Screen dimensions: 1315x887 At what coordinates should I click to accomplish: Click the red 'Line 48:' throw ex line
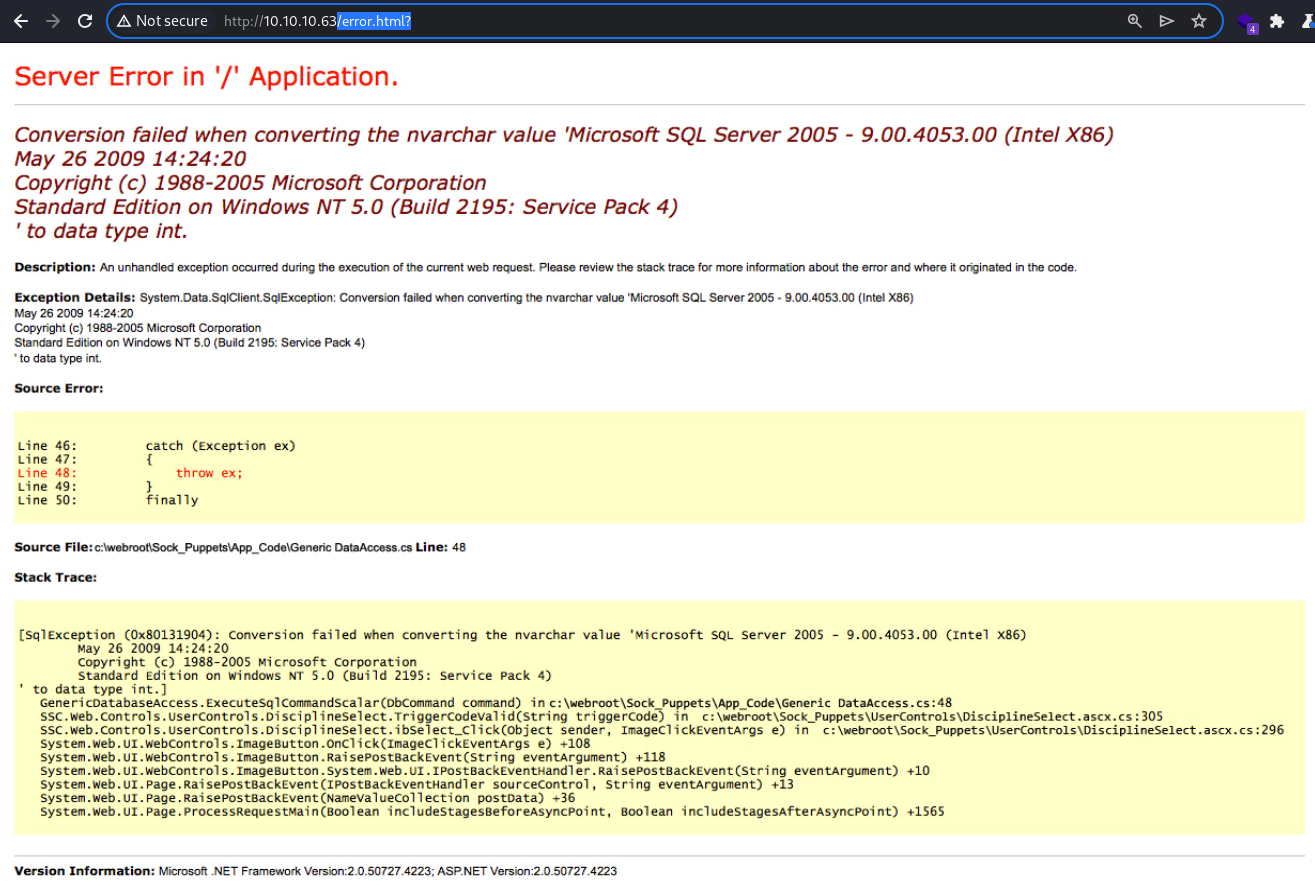[130, 473]
